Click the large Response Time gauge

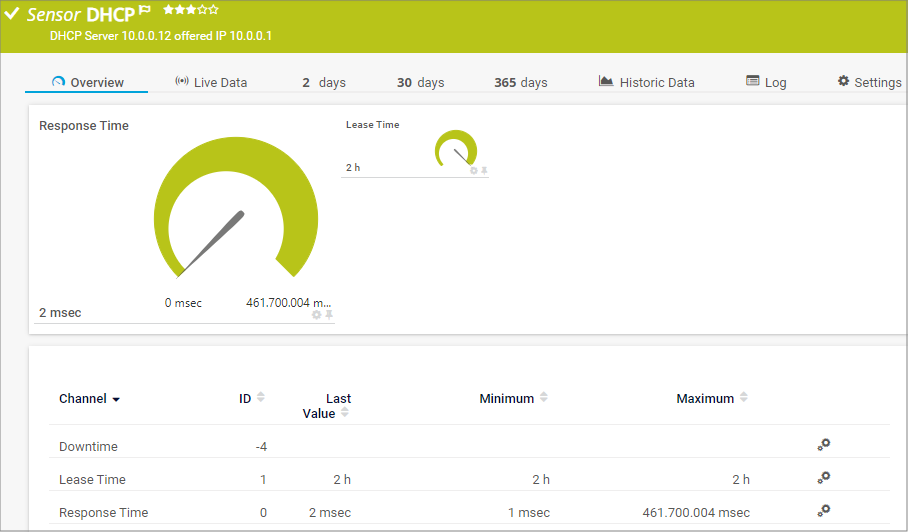click(x=236, y=212)
